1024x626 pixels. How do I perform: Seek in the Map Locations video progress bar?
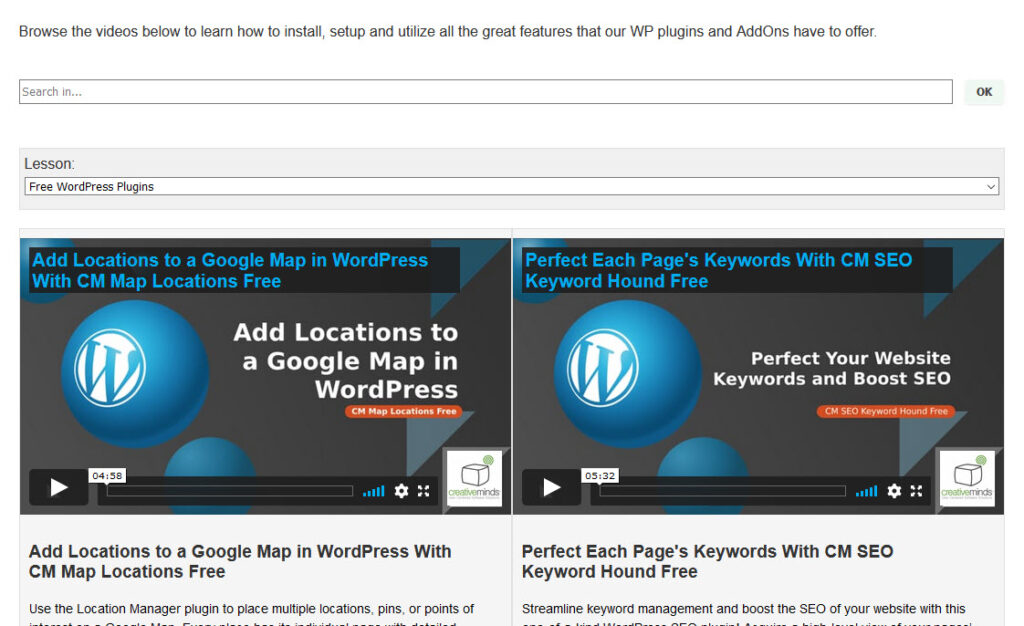(230, 491)
